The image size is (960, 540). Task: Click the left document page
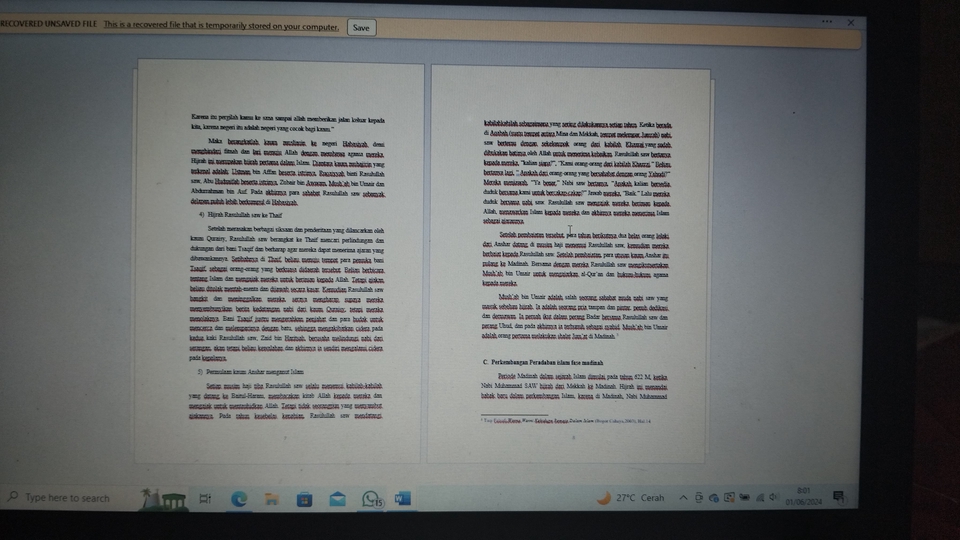click(279, 261)
